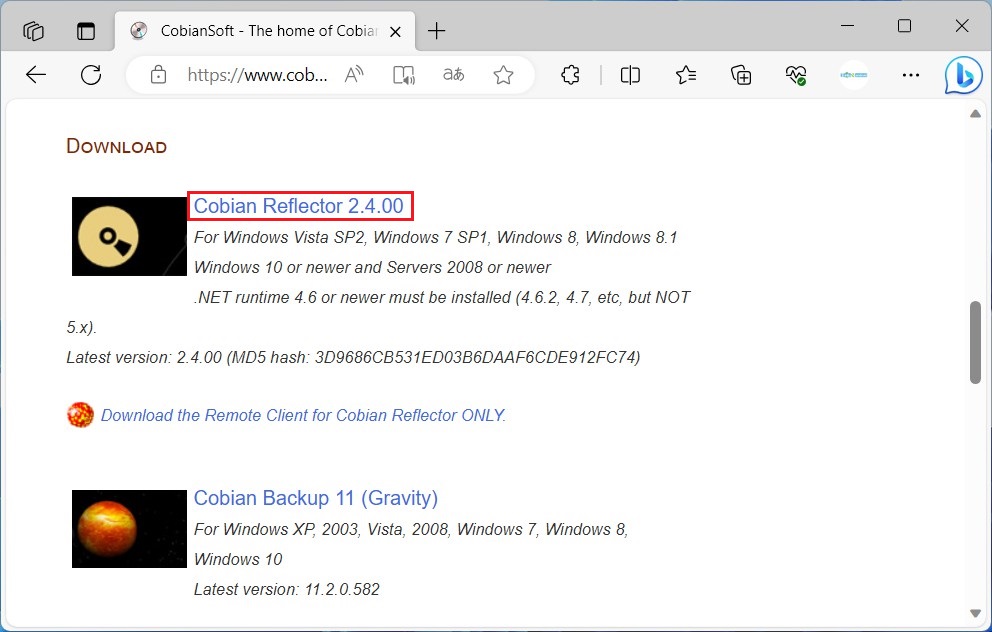Click the Cobian Reflector disc logo image
This screenshot has width=992, height=632.
coord(129,236)
